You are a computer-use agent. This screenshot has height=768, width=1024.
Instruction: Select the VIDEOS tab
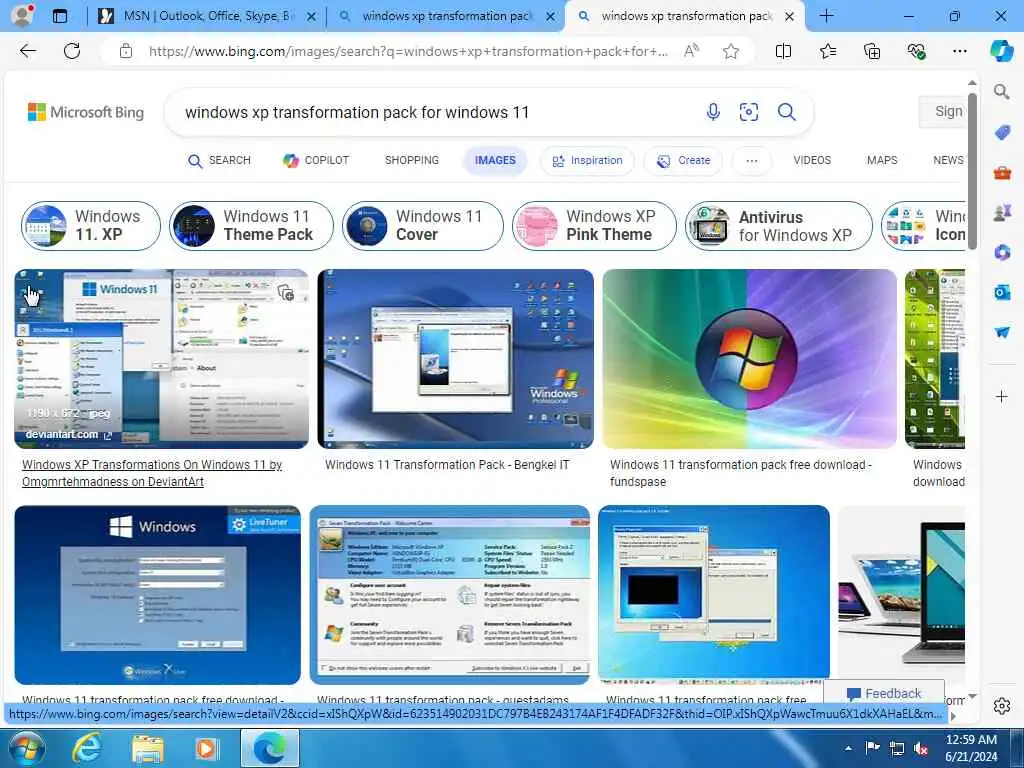[812, 161]
